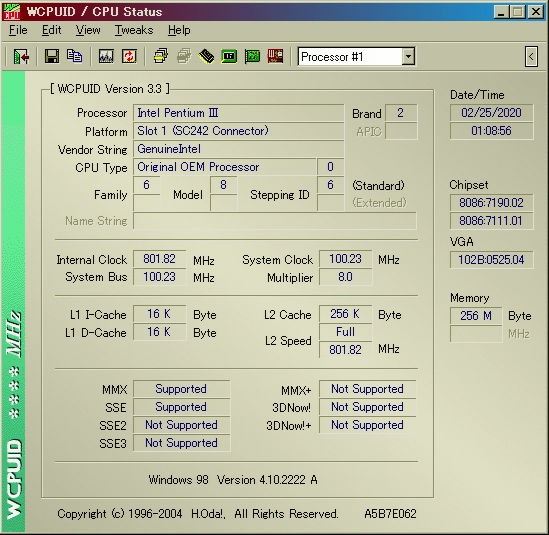Click the L2 Speed 801.82 MHz value
Screen dimensions: 549x535
[346, 349]
